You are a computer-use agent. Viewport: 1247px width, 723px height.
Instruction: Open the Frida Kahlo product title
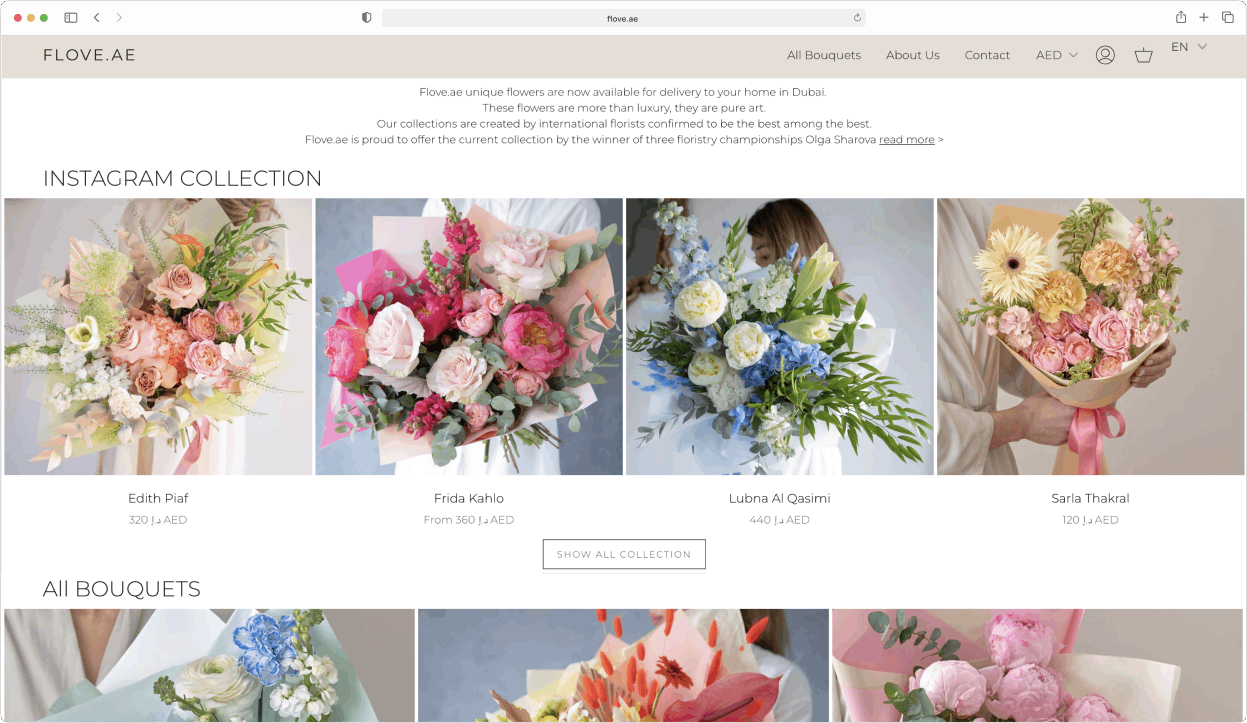(469, 498)
